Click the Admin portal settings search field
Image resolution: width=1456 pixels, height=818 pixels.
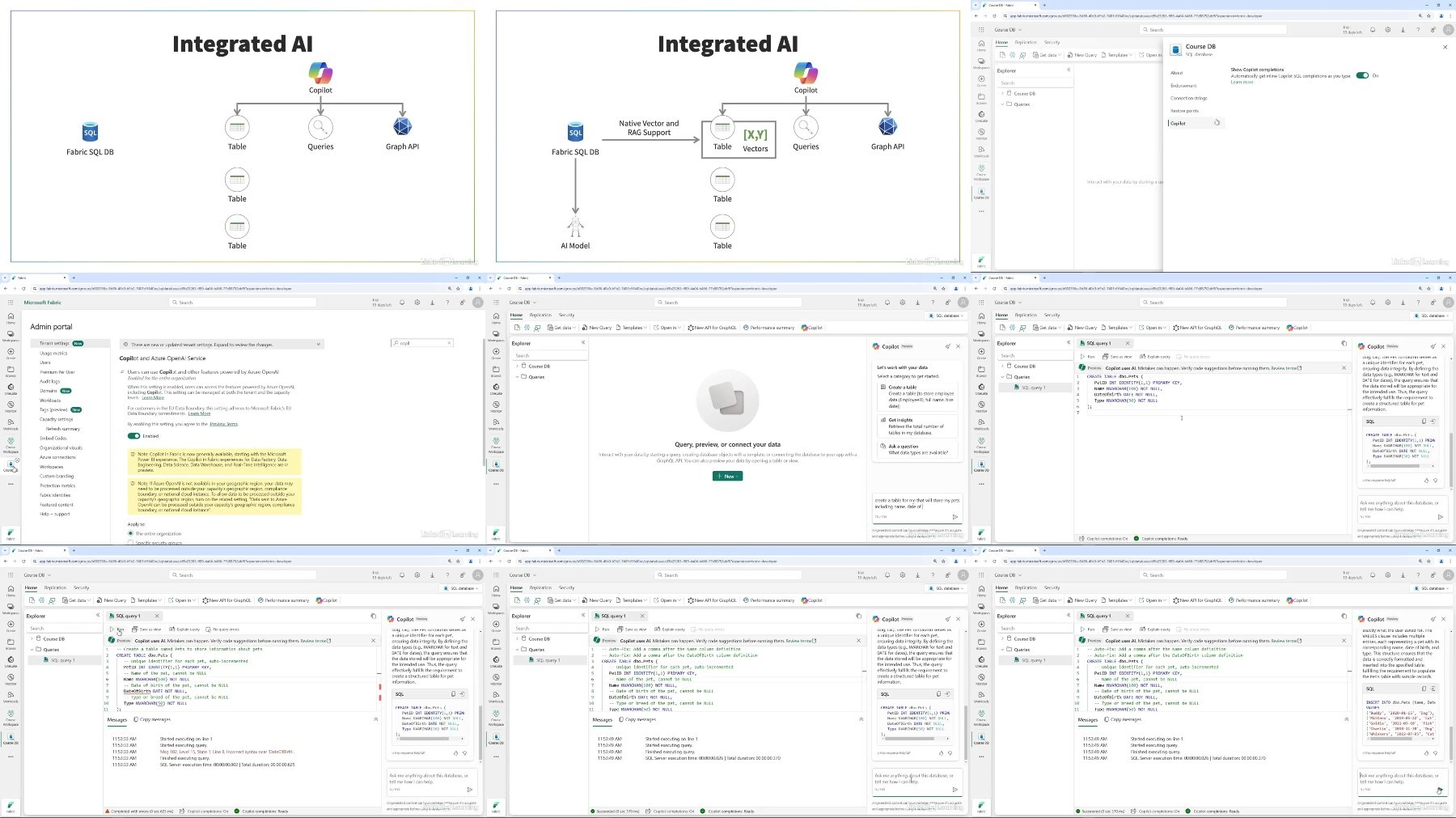[421, 343]
